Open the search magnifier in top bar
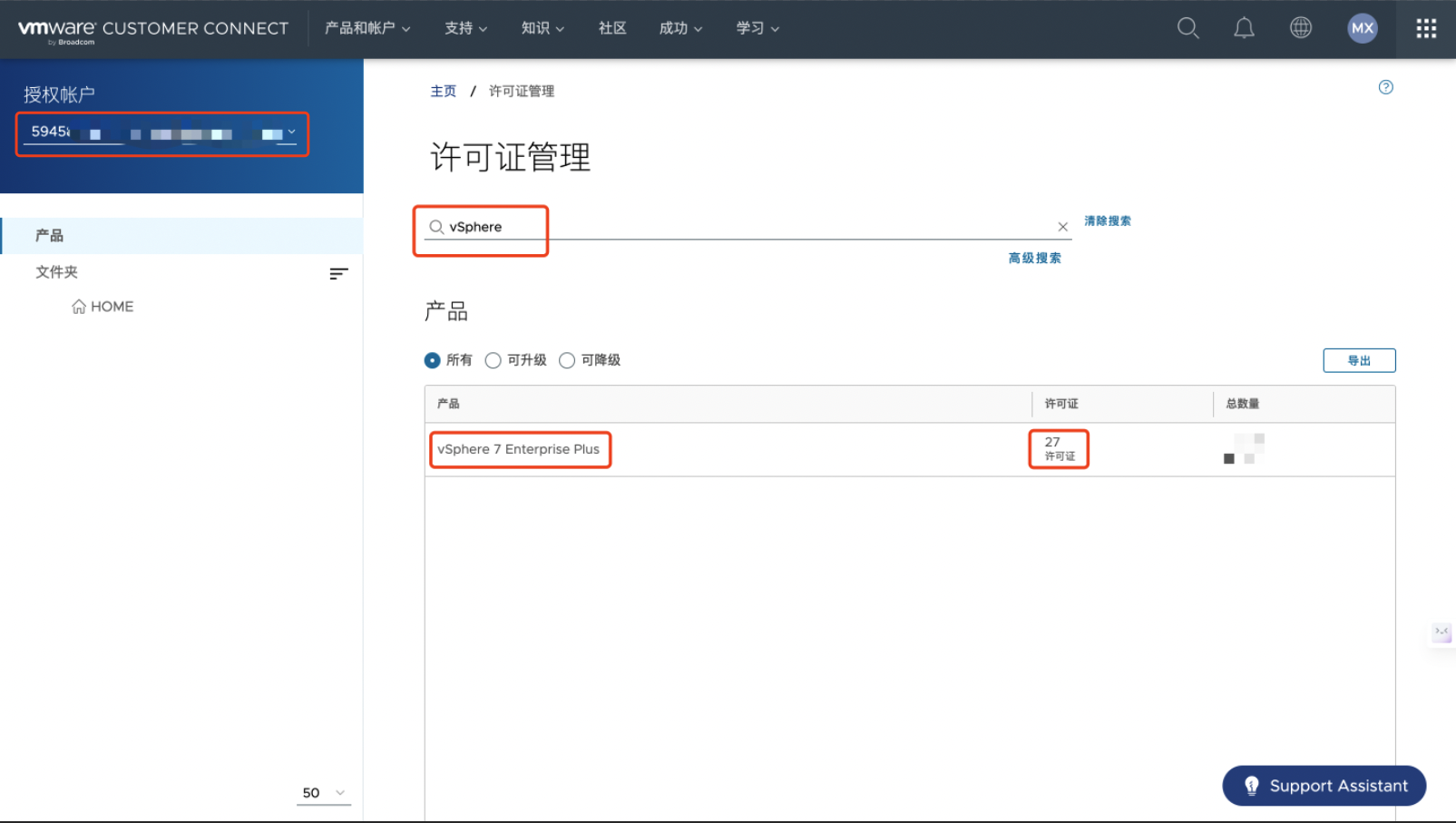1456x823 pixels. [x=1187, y=28]
